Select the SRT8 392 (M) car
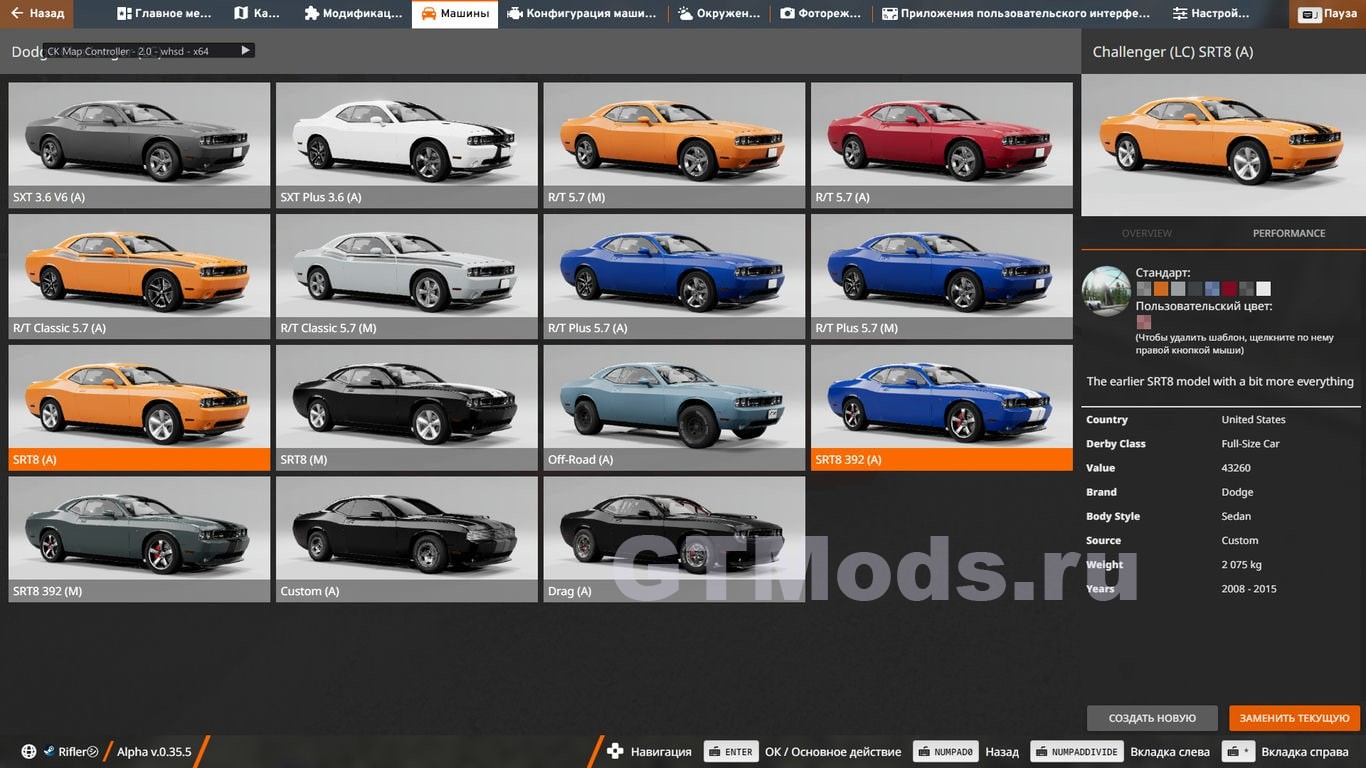 click(x=139, y=539)
